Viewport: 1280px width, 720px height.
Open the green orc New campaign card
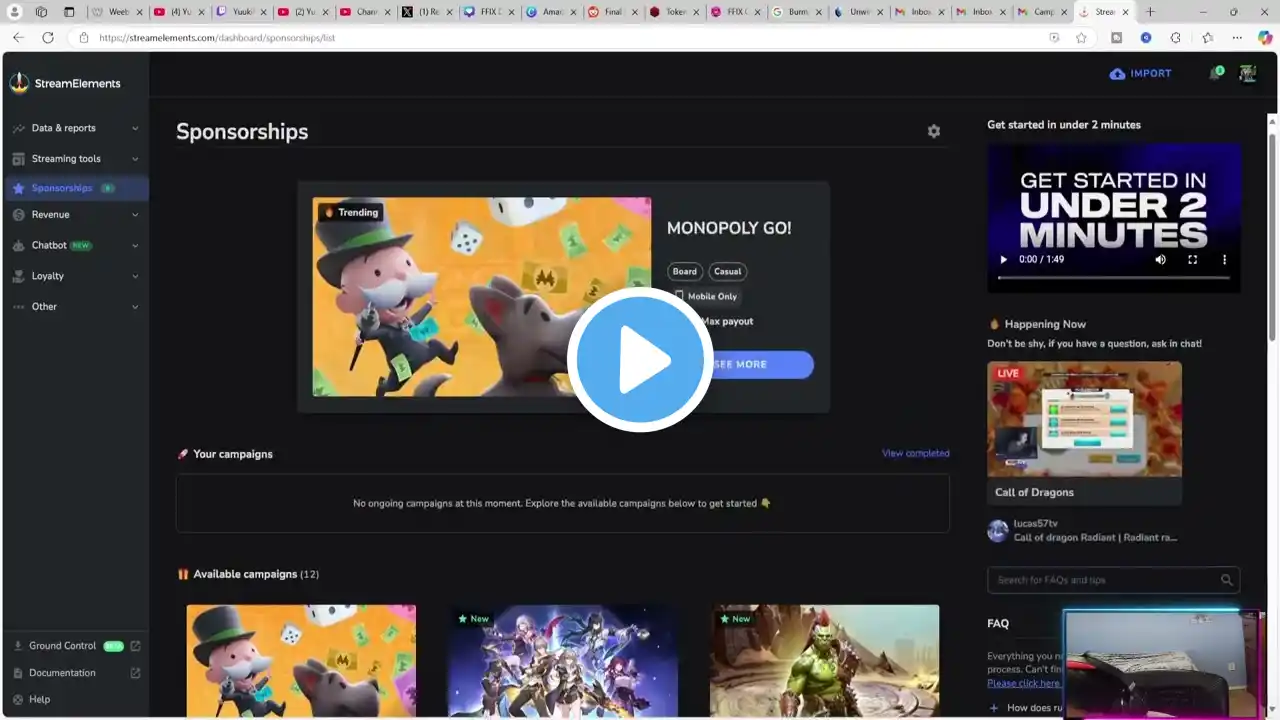click(825, 661)
